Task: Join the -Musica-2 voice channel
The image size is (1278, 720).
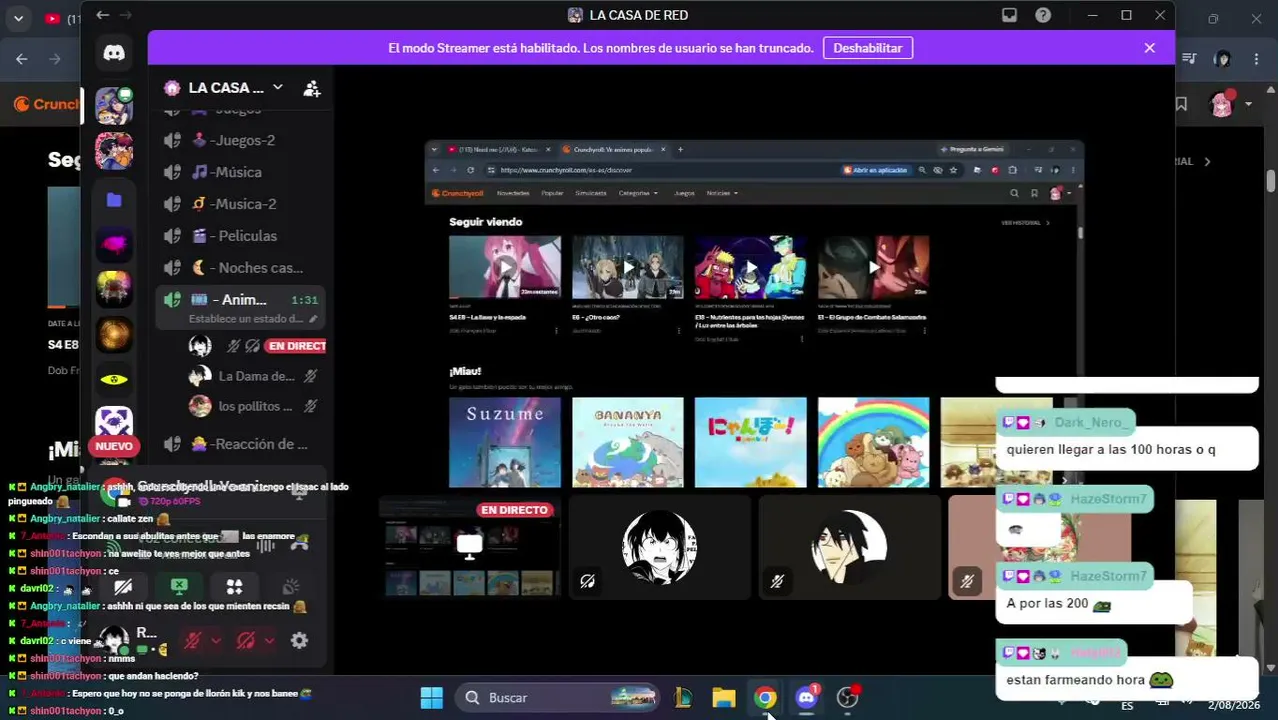Action: point(240,204)
